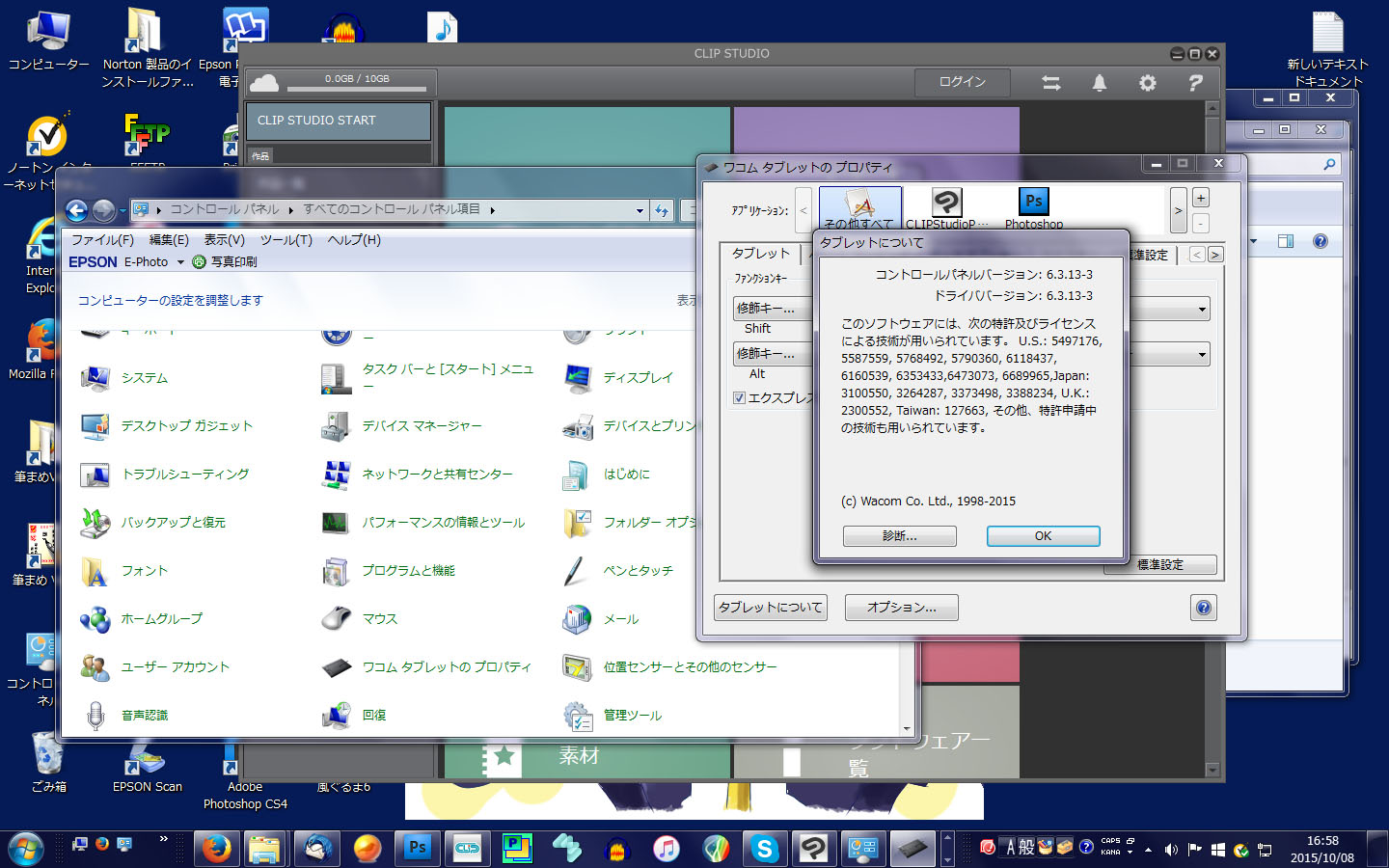1389x868 pixels.
Task: Click the cloud storage icon in CLIP STUDIO
Action: coord(263,83)
